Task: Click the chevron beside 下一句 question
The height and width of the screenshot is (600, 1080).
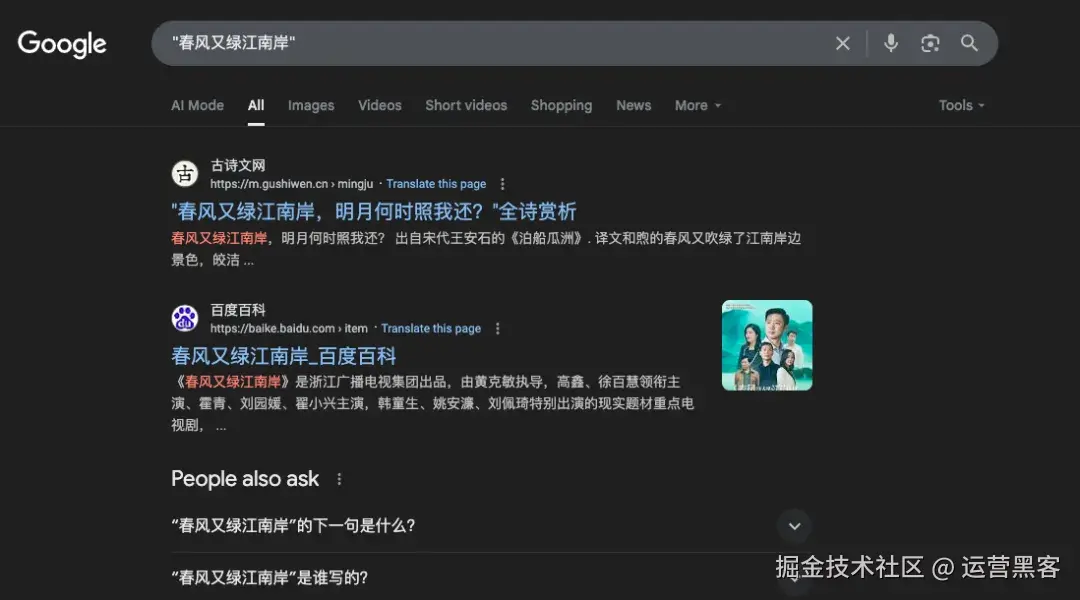Action: [794, 526]
